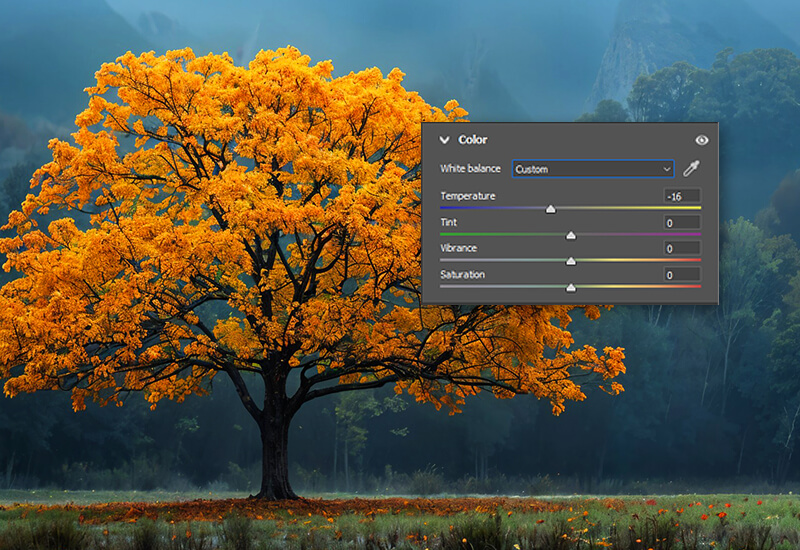800x550 pixels.
Task: Click the Saturation slider handle
Action: point(571,287)
